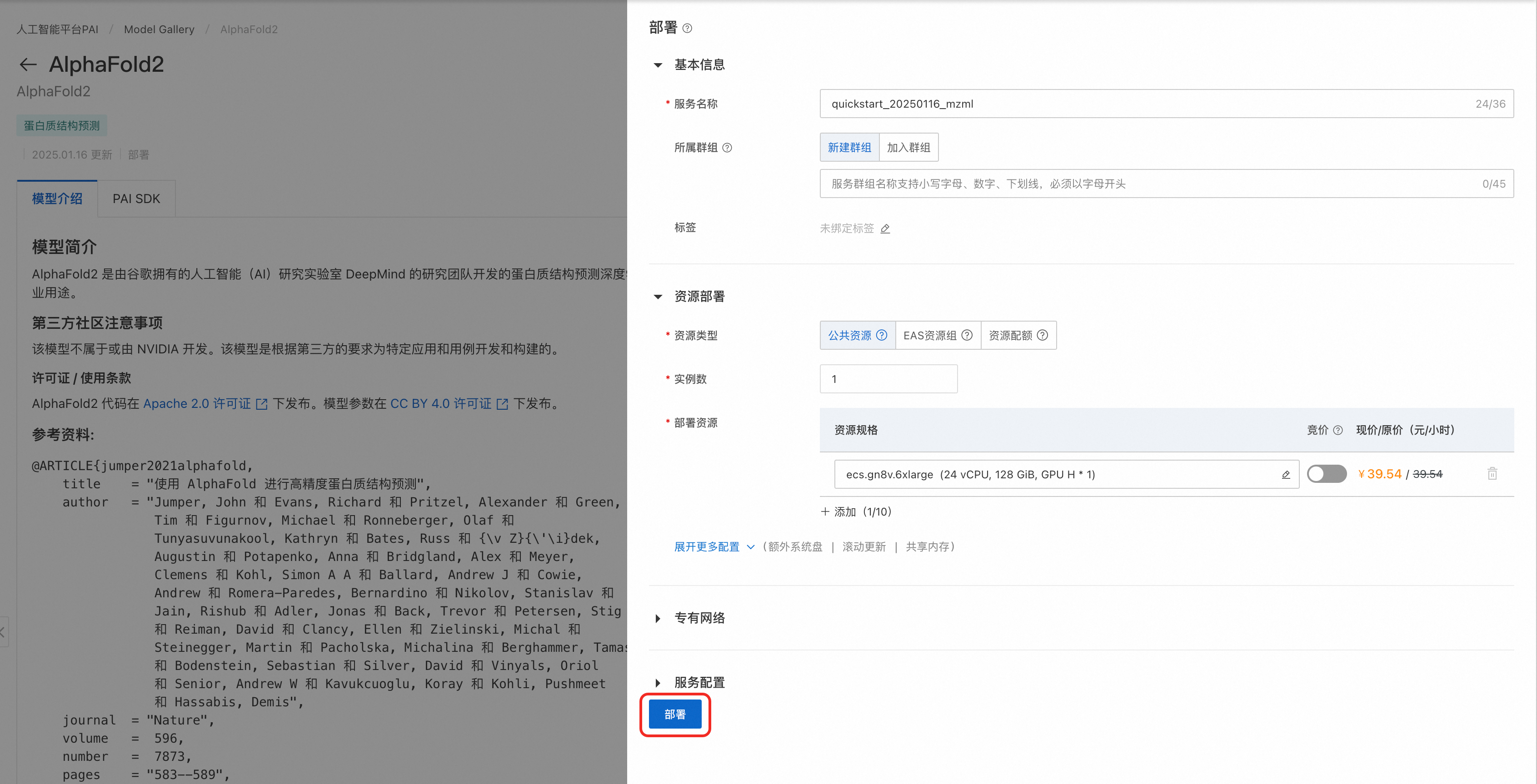Open the Apache 2.0 许可证 link

click(197, 404)
